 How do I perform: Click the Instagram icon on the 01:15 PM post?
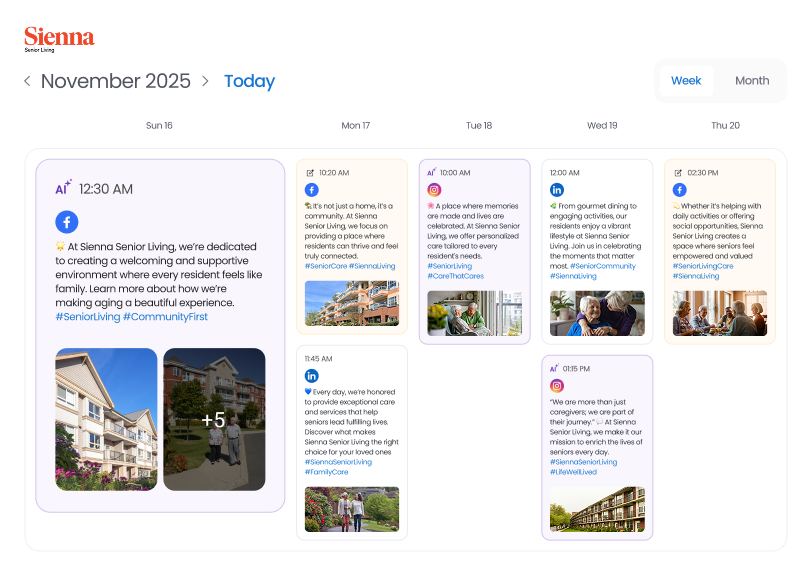coord(557,385)
